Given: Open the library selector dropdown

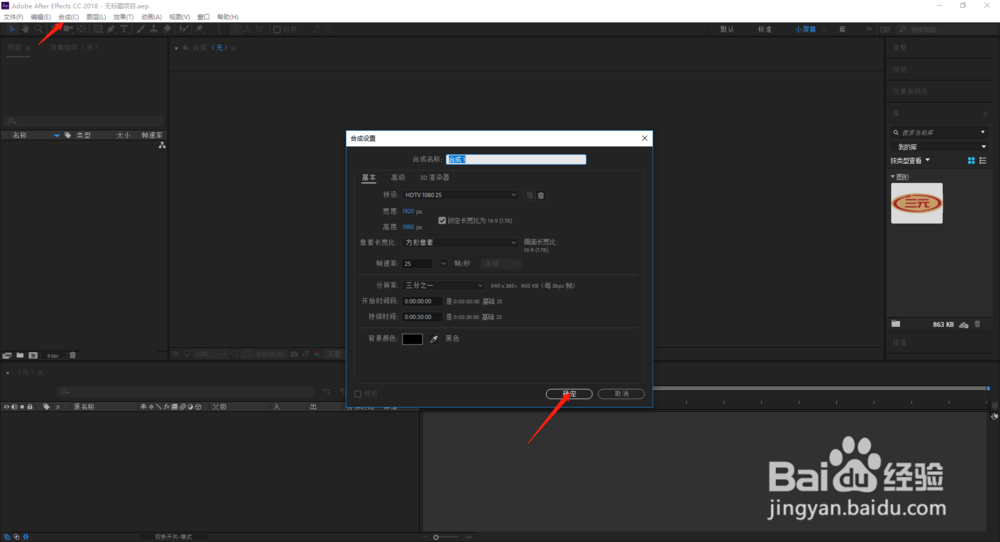Looking at the screenshot, I should click(941, 147).
